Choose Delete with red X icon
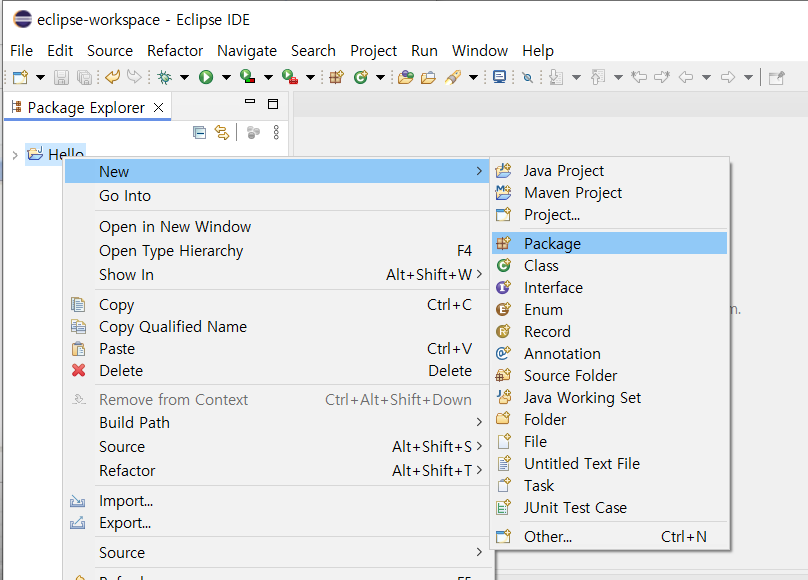 point(277,371)
